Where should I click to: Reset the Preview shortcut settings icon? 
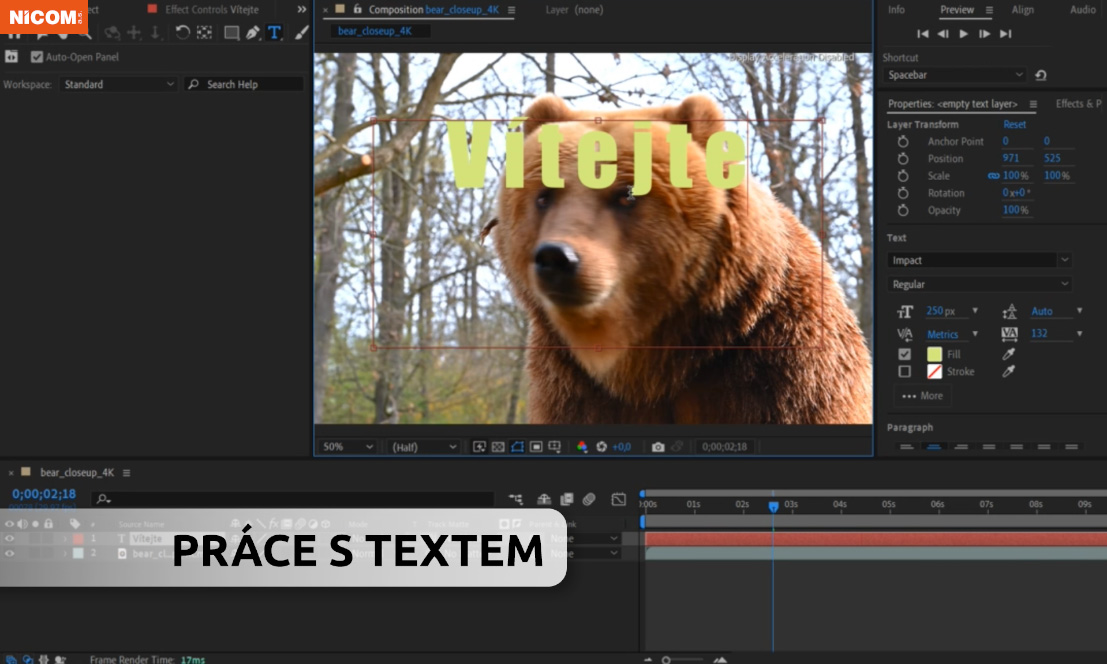[1041, 75]
